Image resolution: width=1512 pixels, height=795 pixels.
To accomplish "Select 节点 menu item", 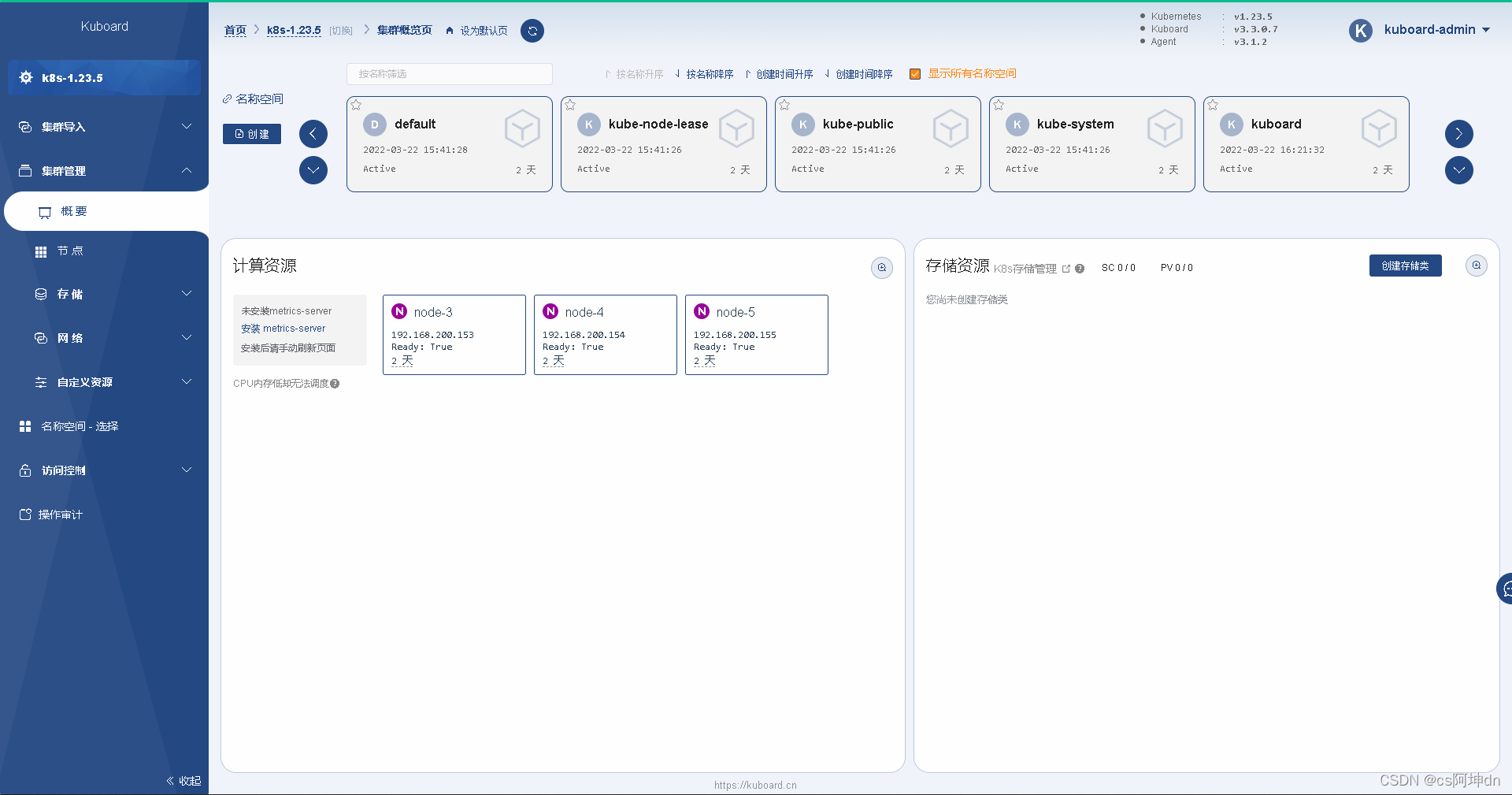I will (x=104, y=251).
